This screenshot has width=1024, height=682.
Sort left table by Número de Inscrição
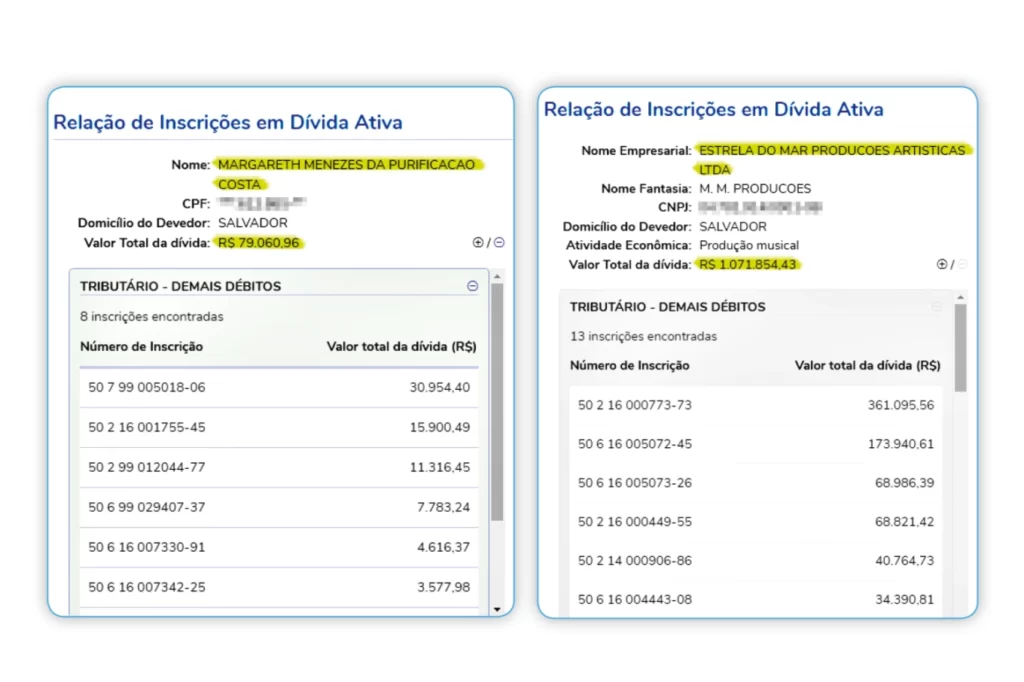(x=142, y=347)
